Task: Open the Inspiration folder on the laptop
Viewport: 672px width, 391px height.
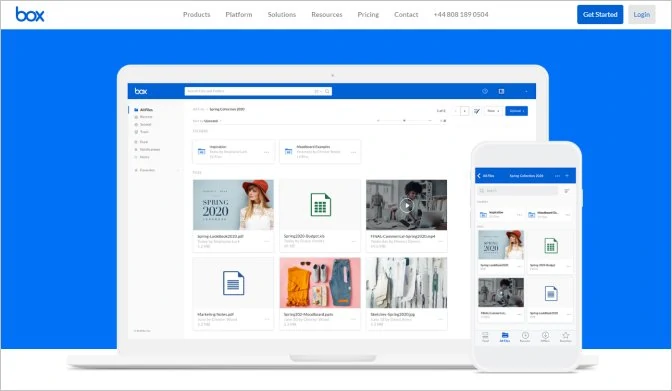Action: pyautogui.click(x=234, y=151)
